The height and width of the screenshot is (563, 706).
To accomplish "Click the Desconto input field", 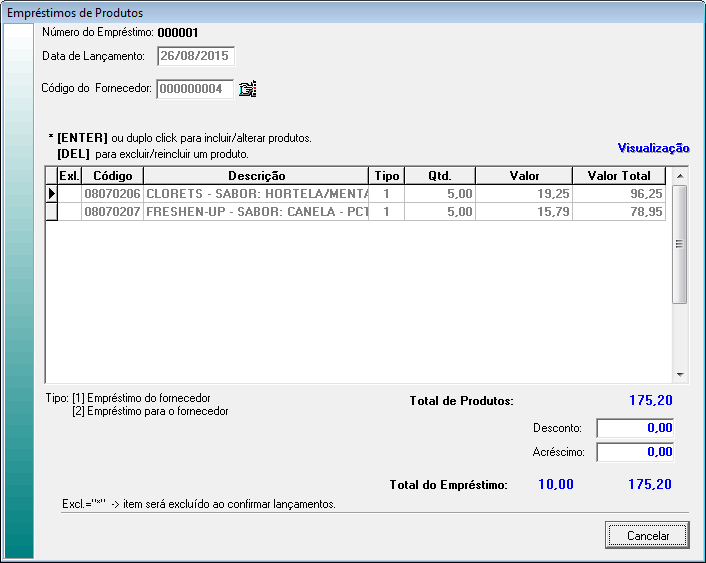I will pos(635,428).
